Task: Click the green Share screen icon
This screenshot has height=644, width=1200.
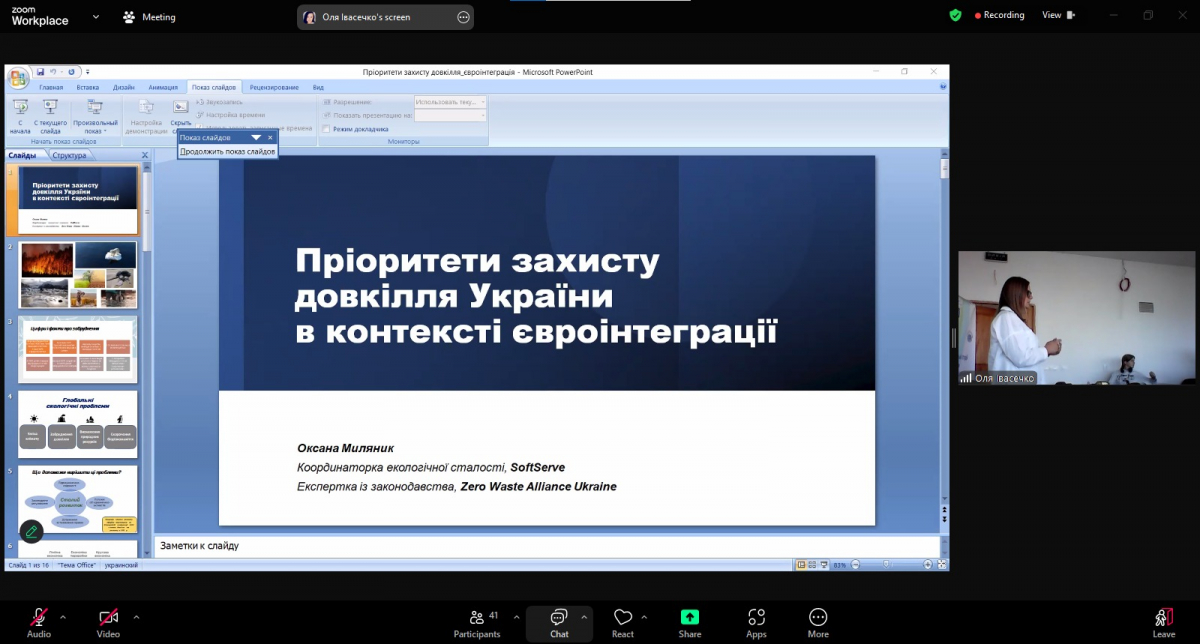Action: click(689, 617)
